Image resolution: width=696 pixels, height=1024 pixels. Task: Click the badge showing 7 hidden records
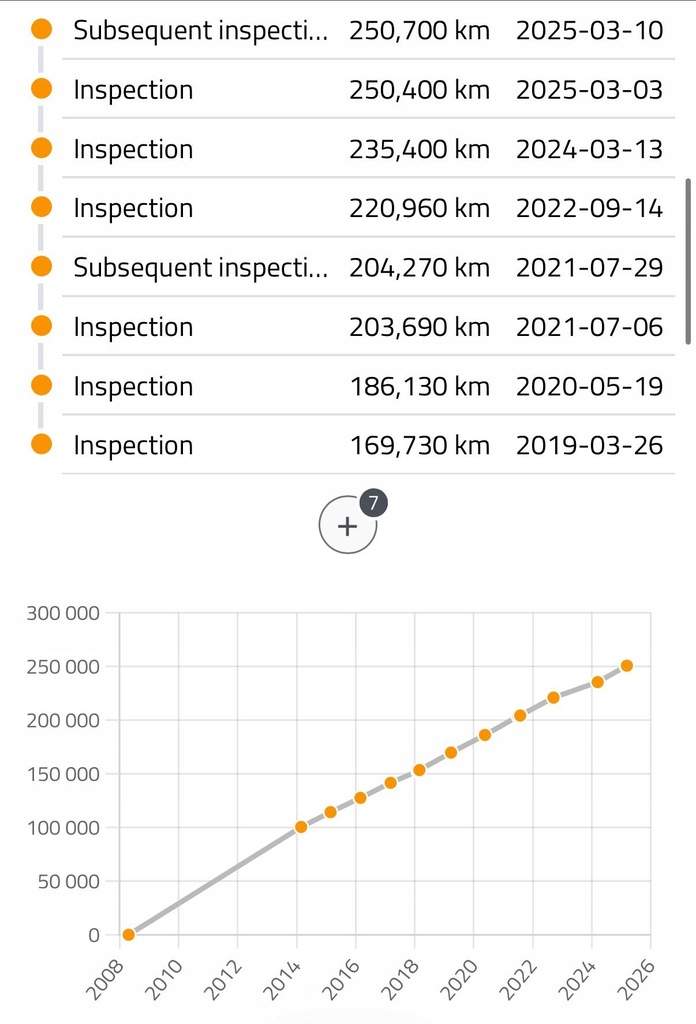373,503
